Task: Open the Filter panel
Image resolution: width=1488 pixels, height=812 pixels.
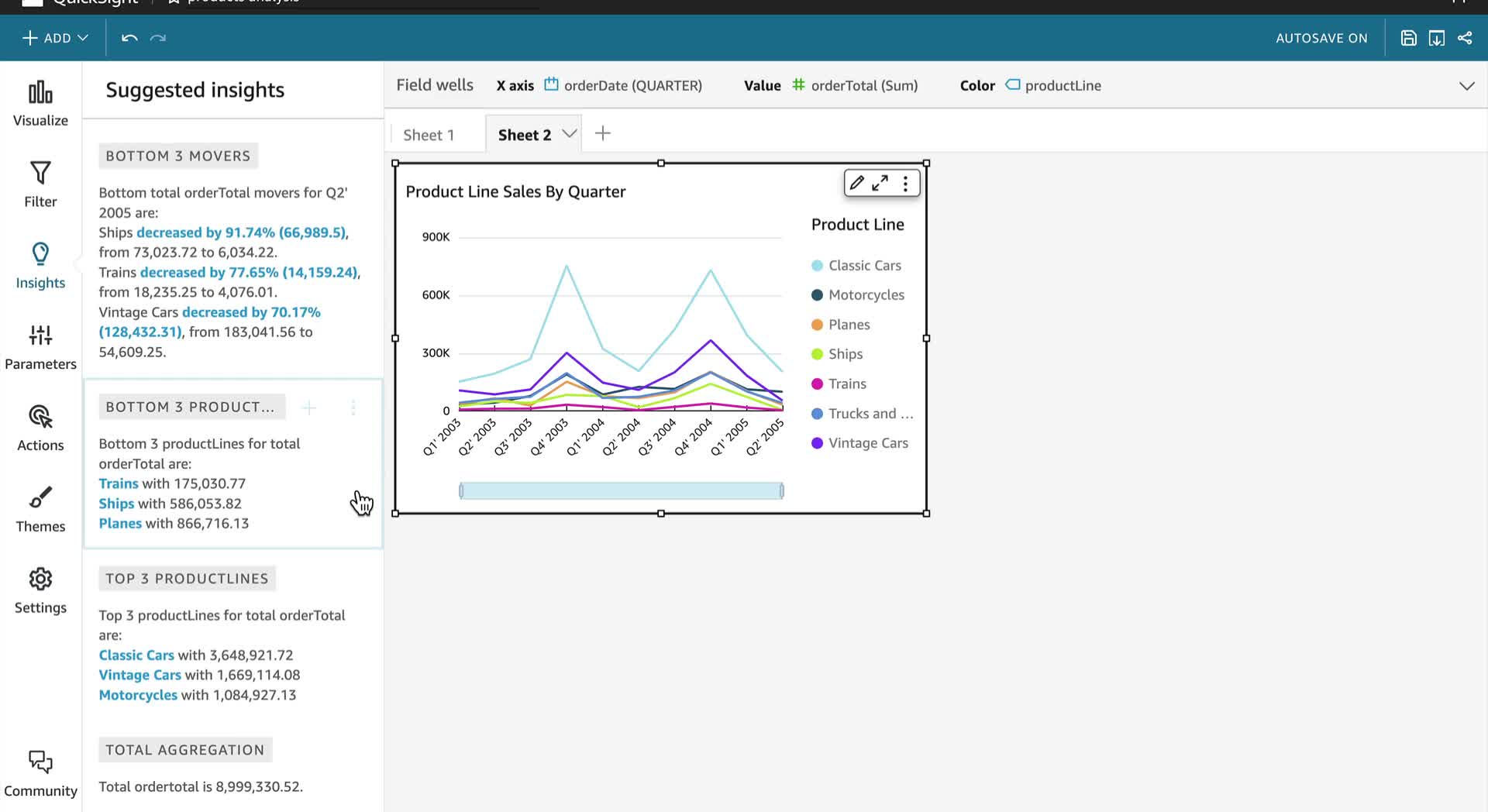Action: [x=40, y=185]
